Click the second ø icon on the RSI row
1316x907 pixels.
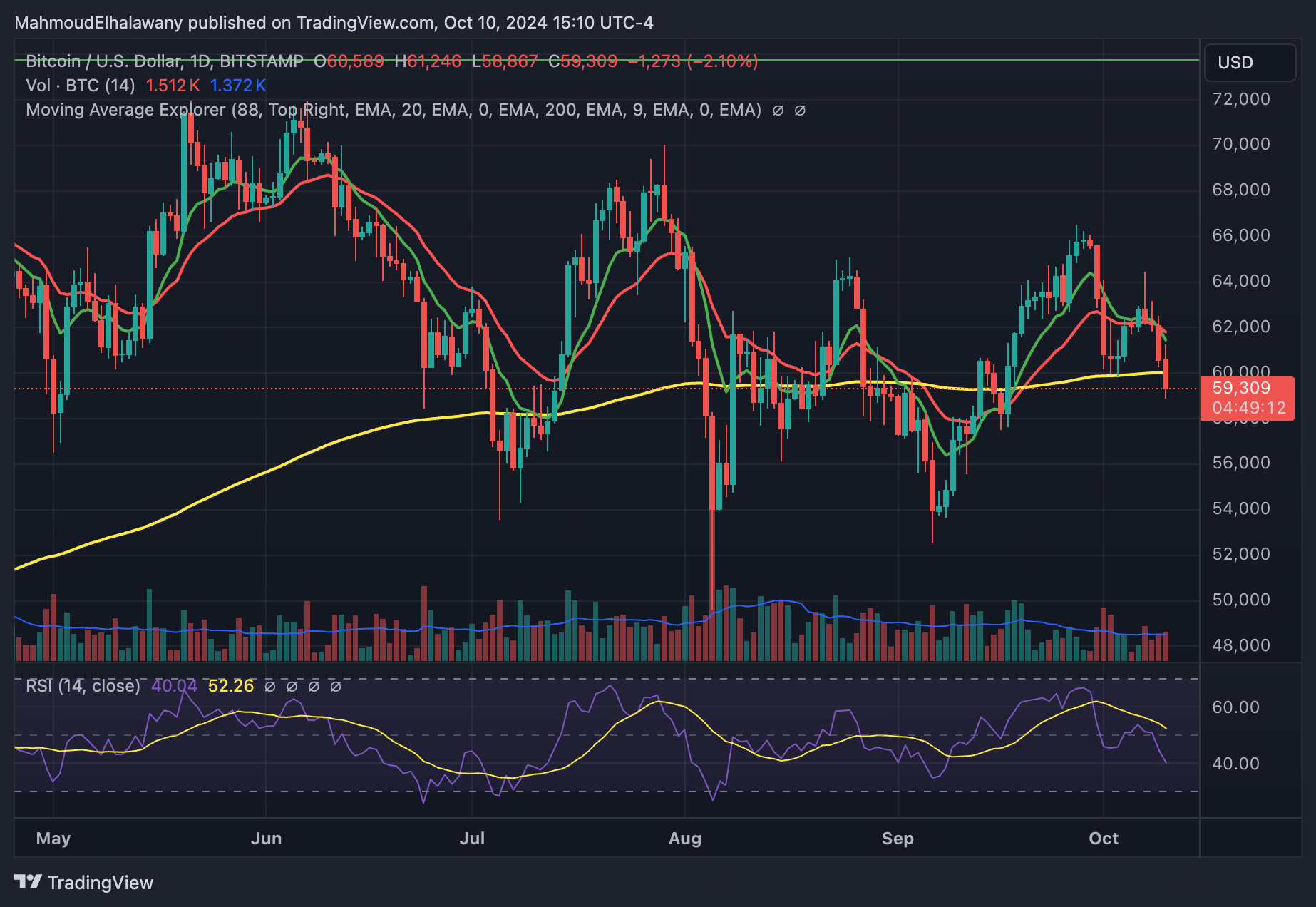tap(291, 686)
